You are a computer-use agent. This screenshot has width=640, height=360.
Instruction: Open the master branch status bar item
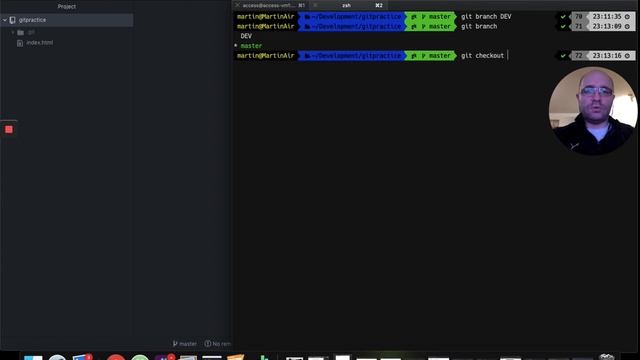point(184,344)
